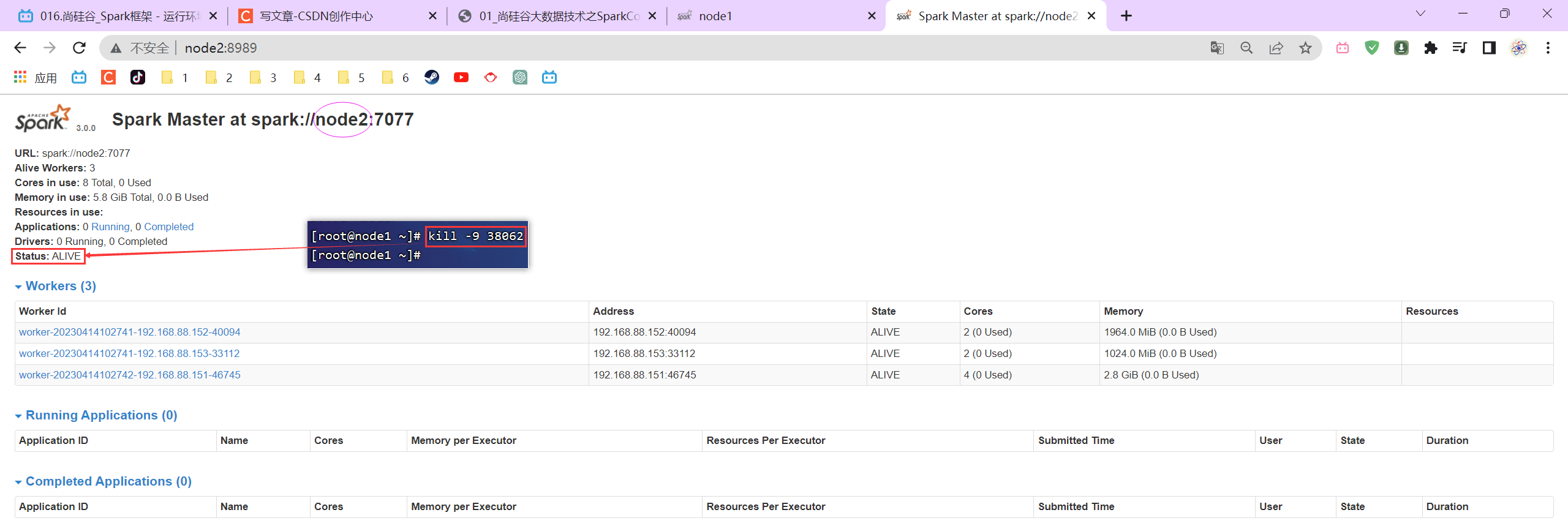
Task: Click the share page icon
Action: [1276, 48]
